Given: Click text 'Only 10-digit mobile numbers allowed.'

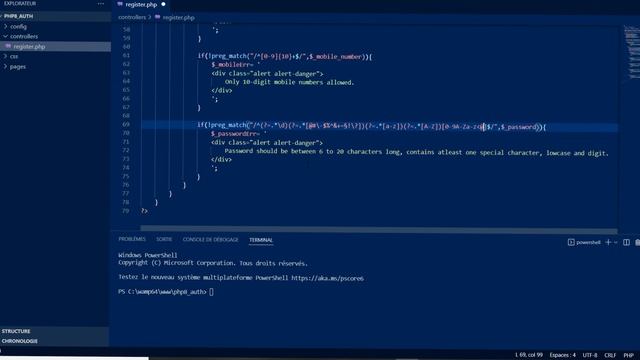Looking at the screenshot, I should pos(289,82).
